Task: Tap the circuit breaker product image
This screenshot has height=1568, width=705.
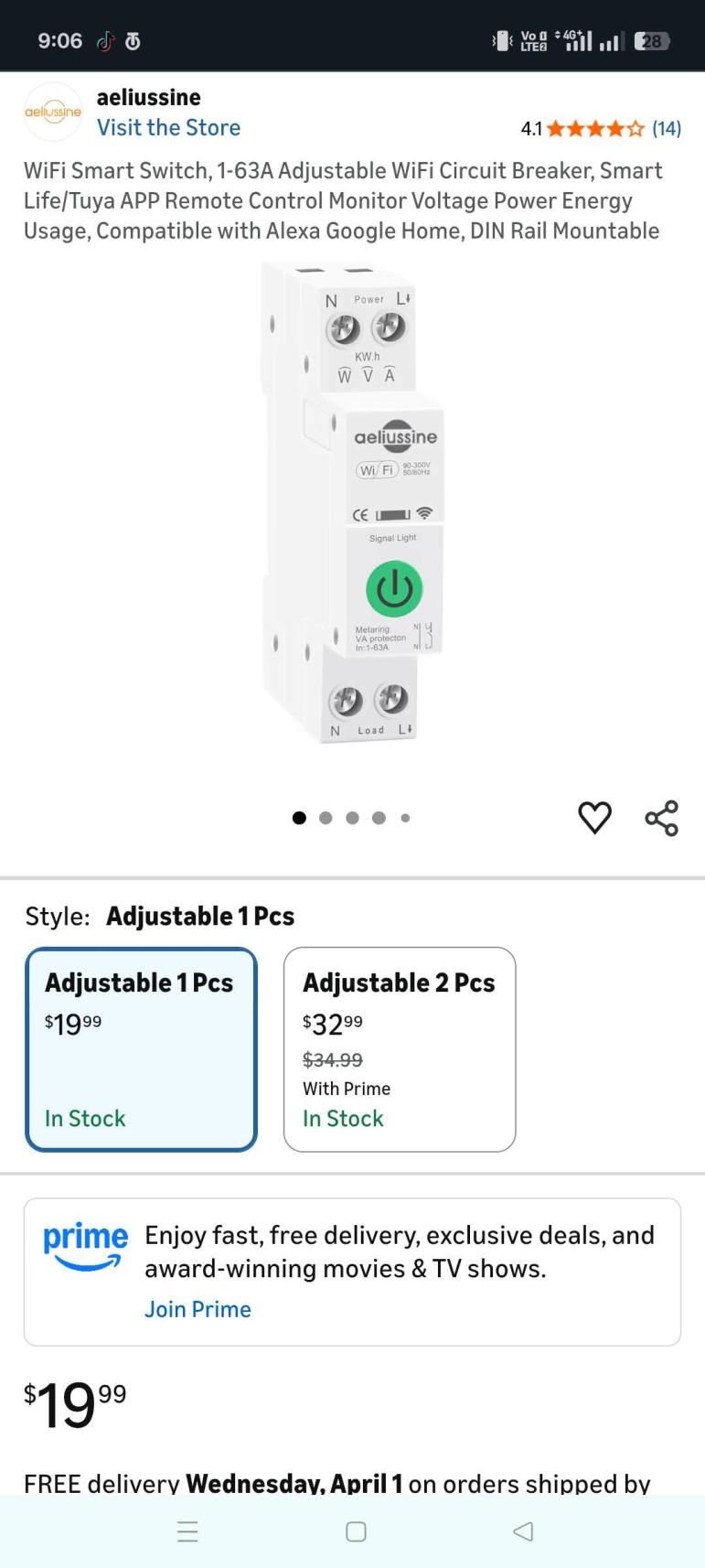Action: (352, 503)
